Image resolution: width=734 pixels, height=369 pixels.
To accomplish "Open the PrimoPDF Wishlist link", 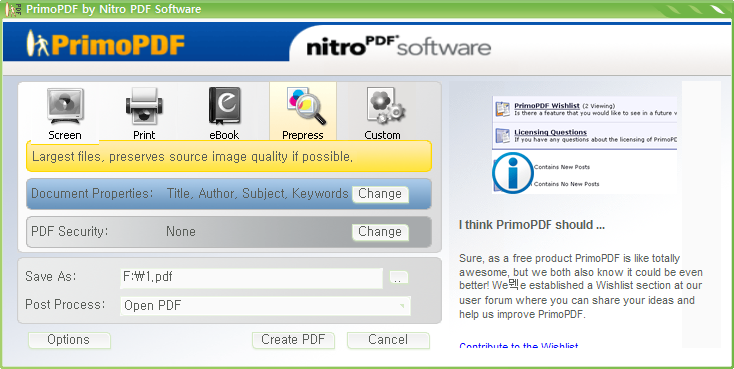I will [x=547, y=106].
